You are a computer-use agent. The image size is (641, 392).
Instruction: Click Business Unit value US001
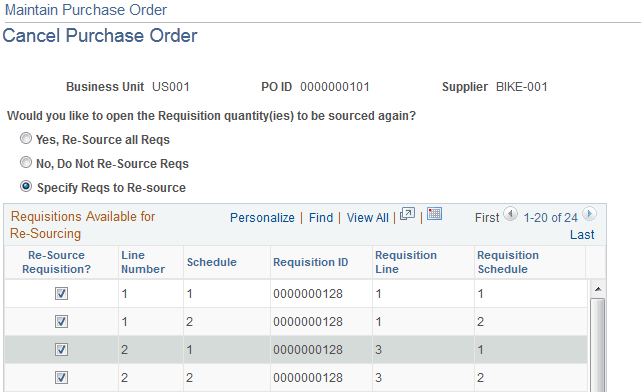tap(171, 87)
